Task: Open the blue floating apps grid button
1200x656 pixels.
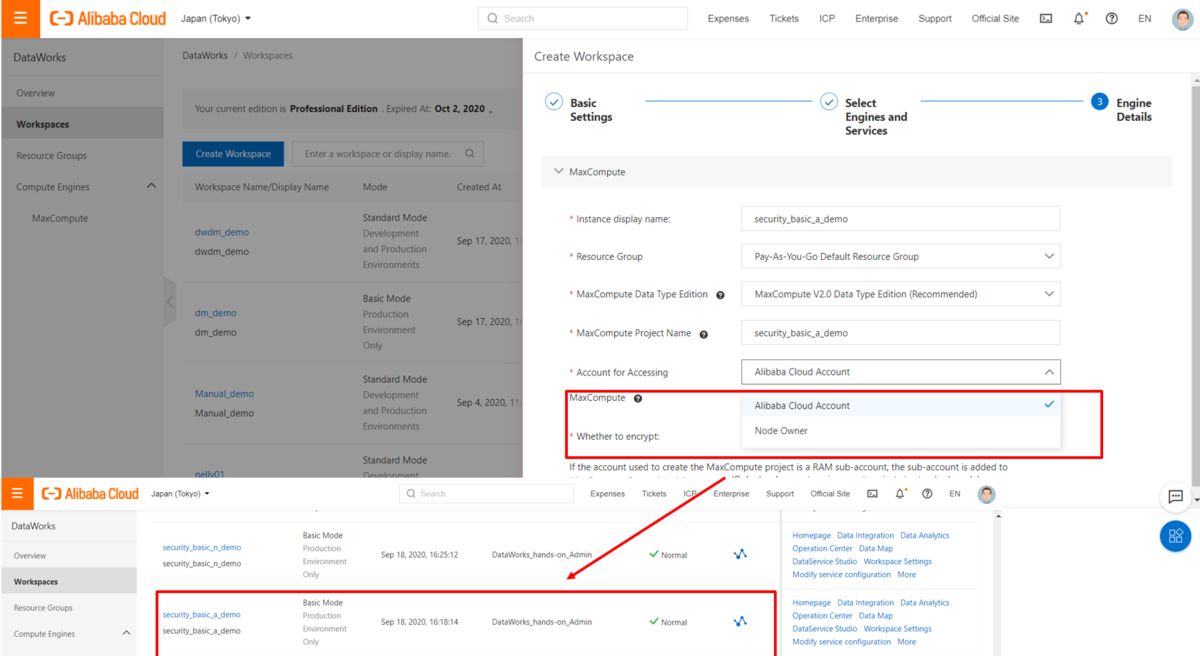Action: (1176, 536)
